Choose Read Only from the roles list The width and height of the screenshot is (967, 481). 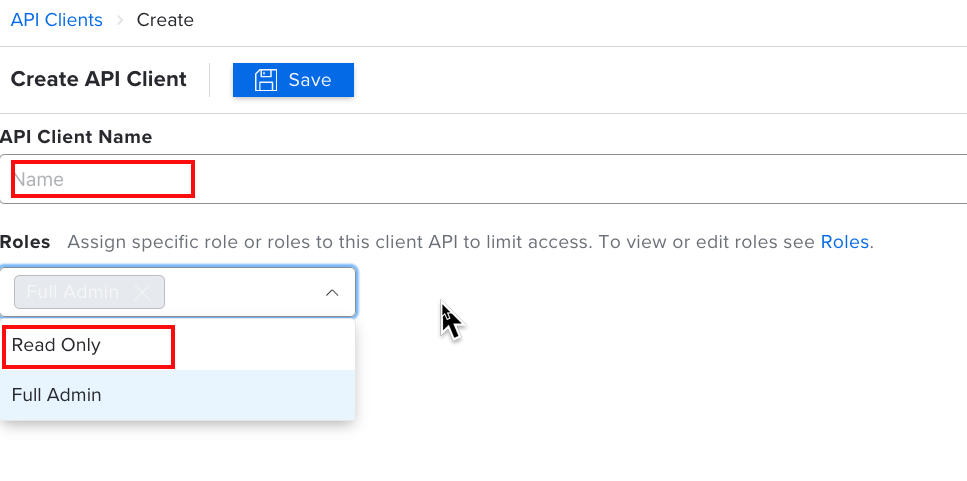(57, 345)
